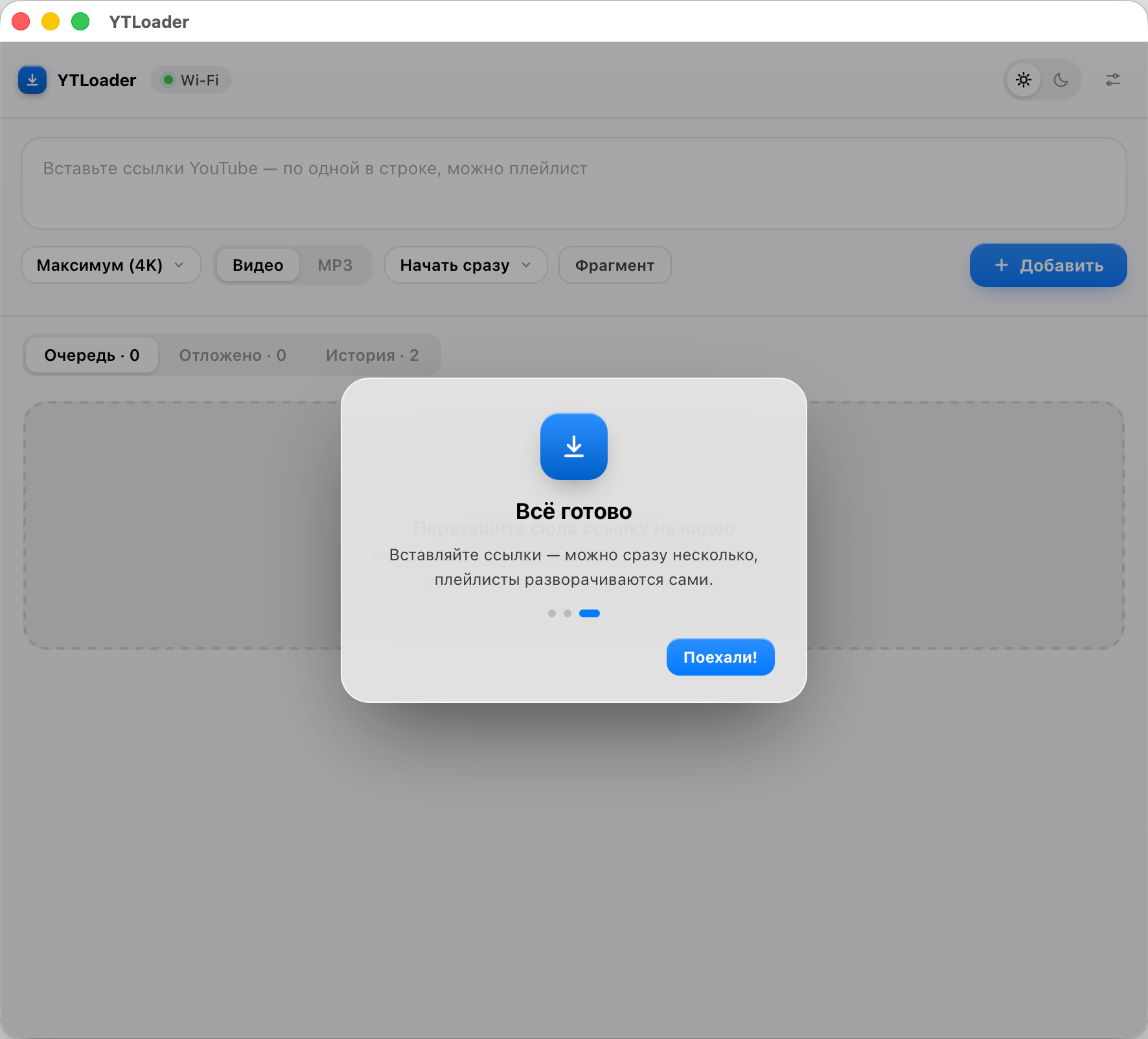
Task: Open the Отложено tab
Action: click(x=233, y=356)
